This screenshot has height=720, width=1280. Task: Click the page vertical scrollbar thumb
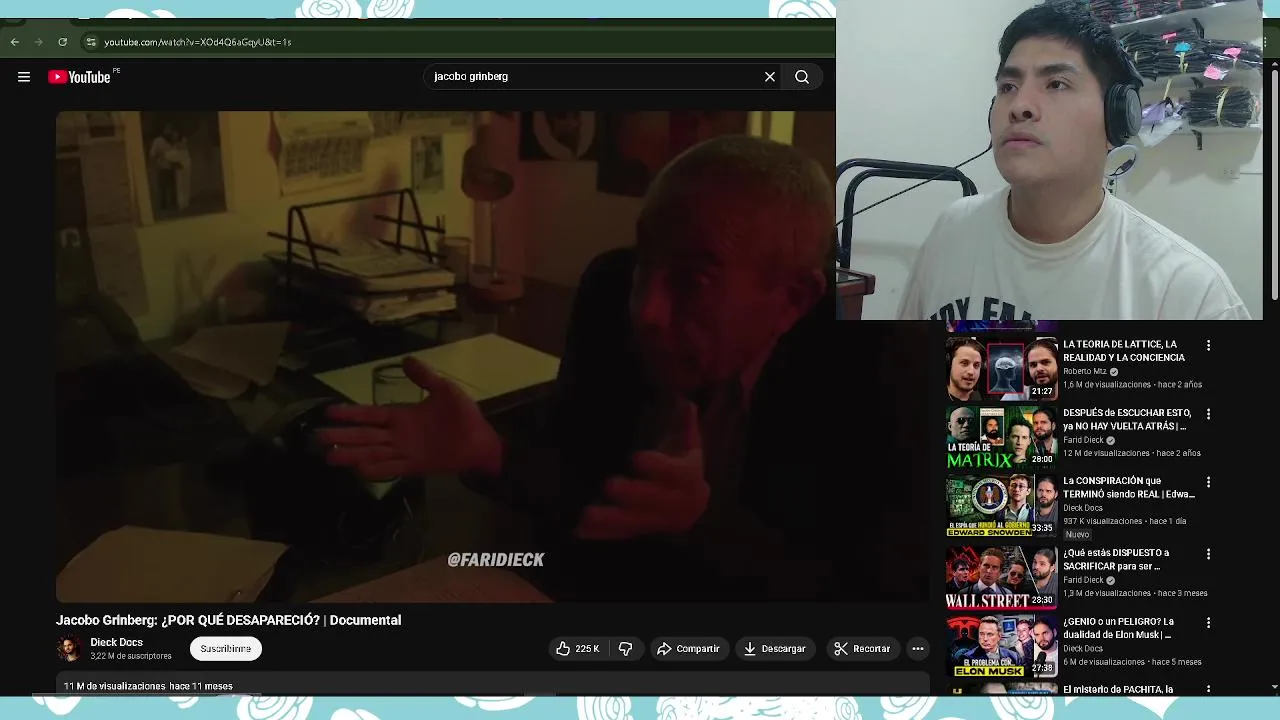[1274, 186]
